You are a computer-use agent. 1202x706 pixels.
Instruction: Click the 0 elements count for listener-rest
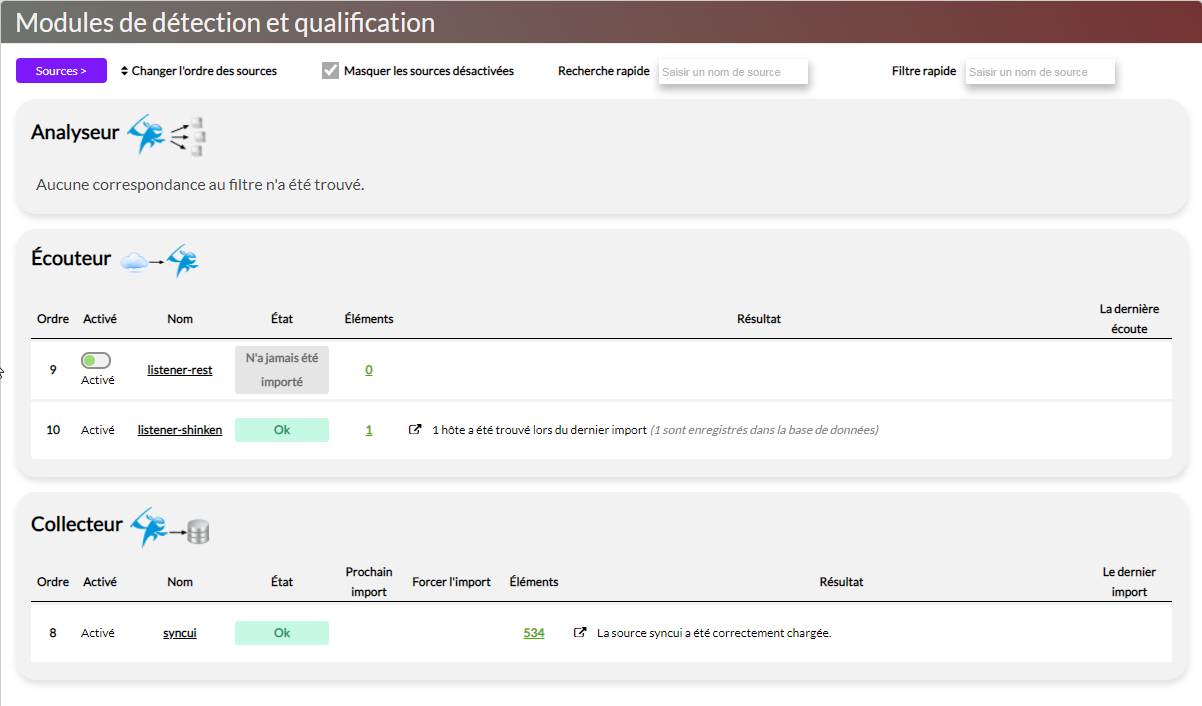(x=369, y=370)
